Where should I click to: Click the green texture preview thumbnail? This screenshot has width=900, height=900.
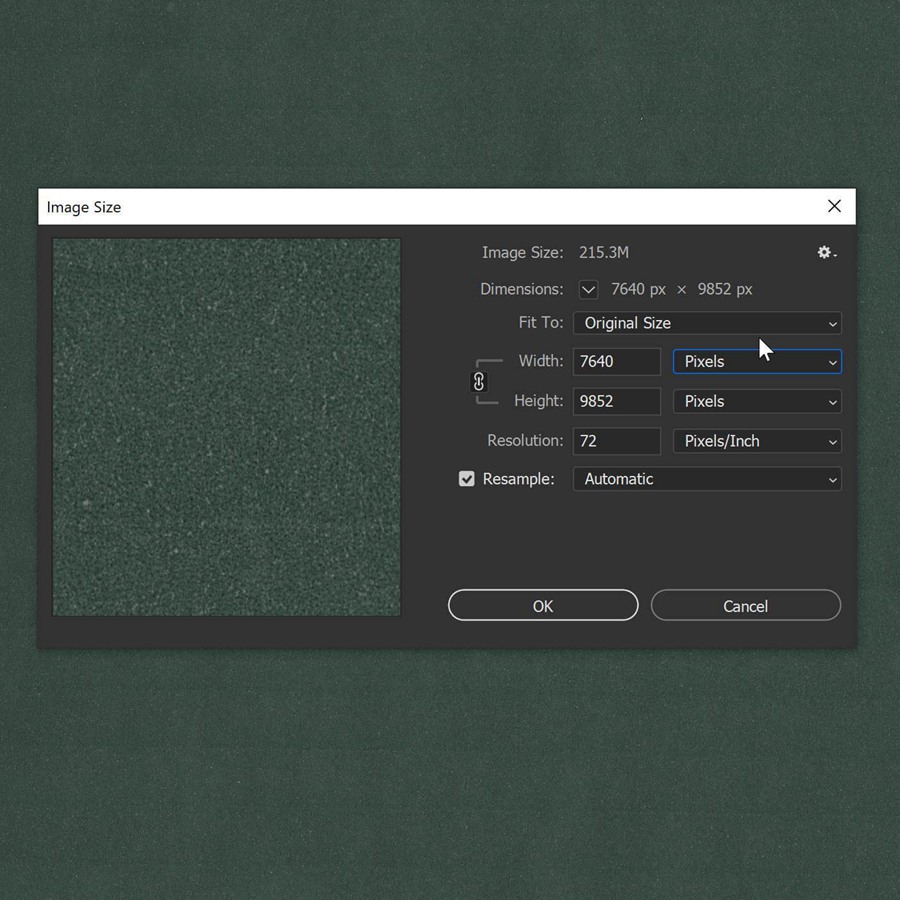[227, 427]
